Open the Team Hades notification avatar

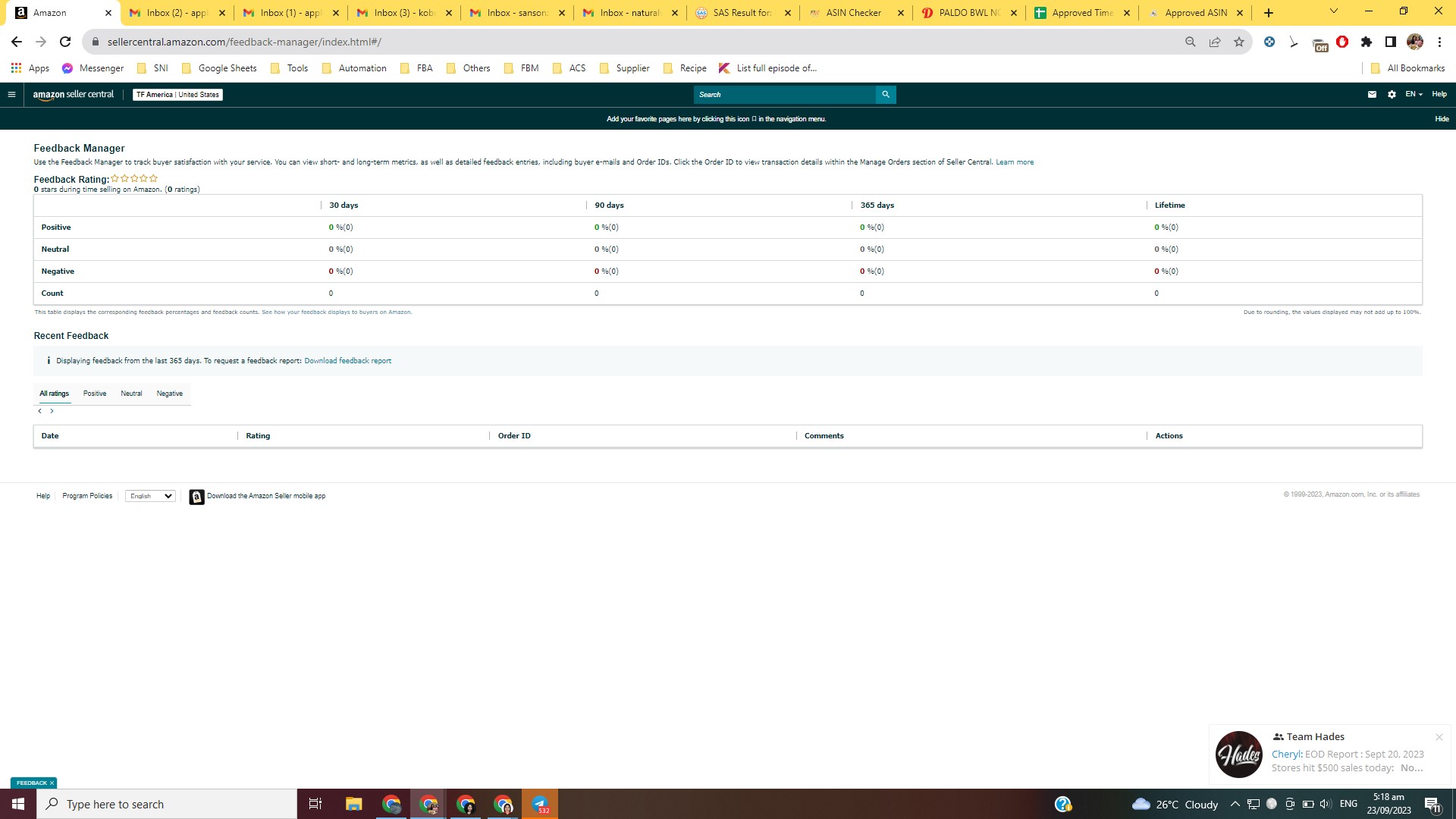pyautogui.click(x=1238, y=755)
